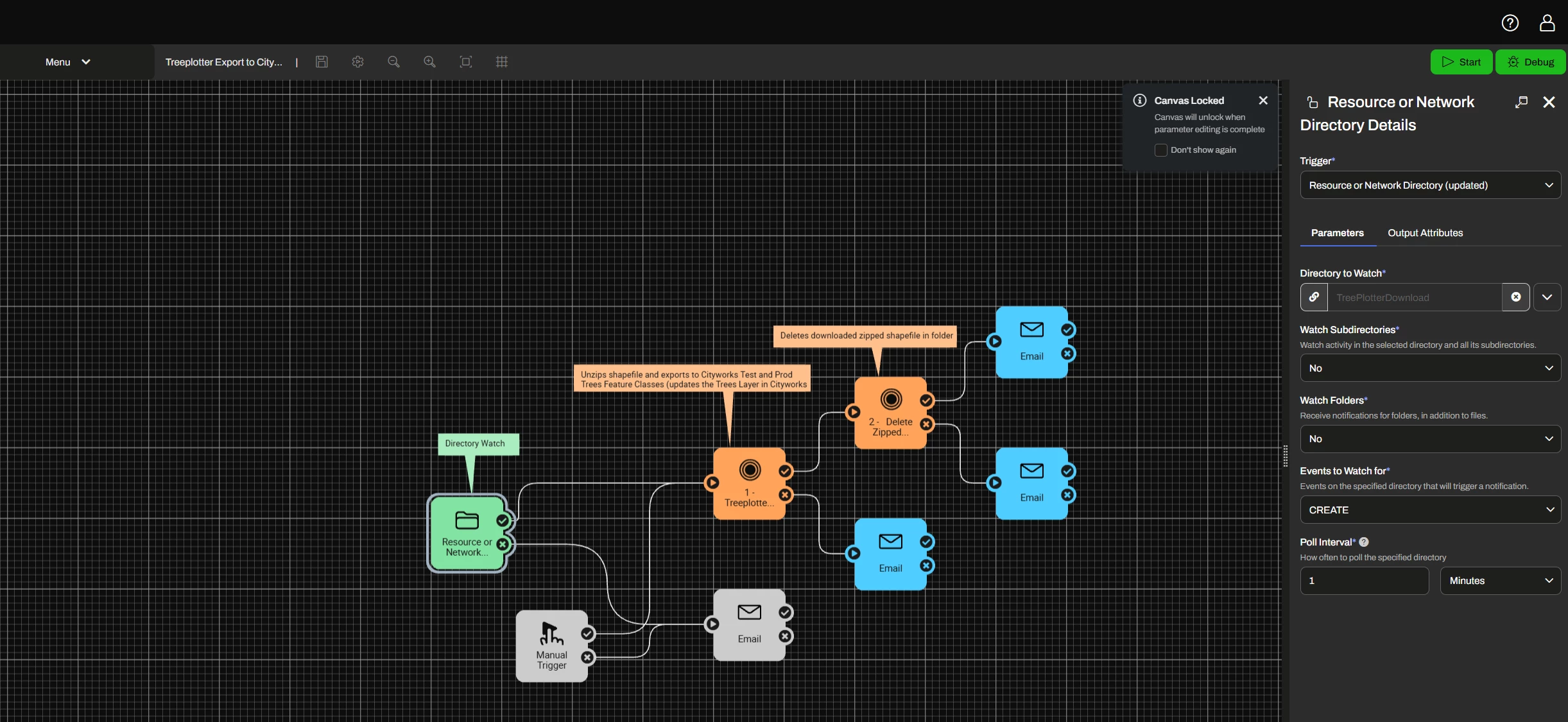1568x722 pixels.
Task: Open the Events to Watch for dropdown
Action: click(x=1431, y=510)
